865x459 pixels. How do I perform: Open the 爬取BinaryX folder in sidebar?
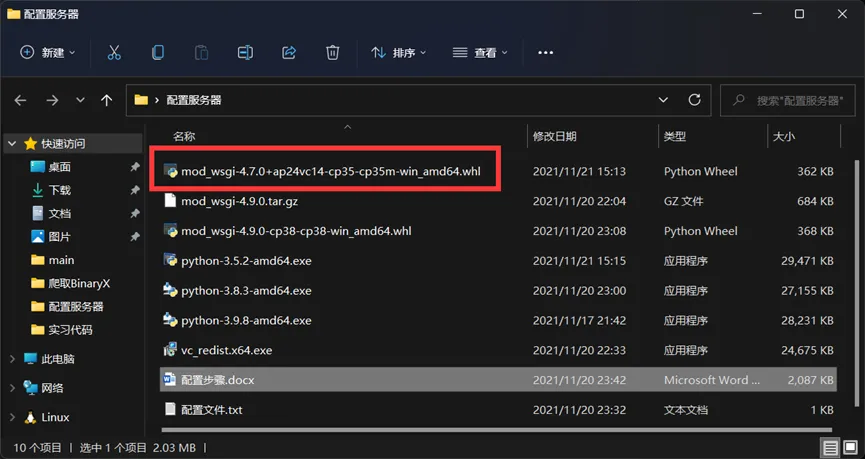79,284
